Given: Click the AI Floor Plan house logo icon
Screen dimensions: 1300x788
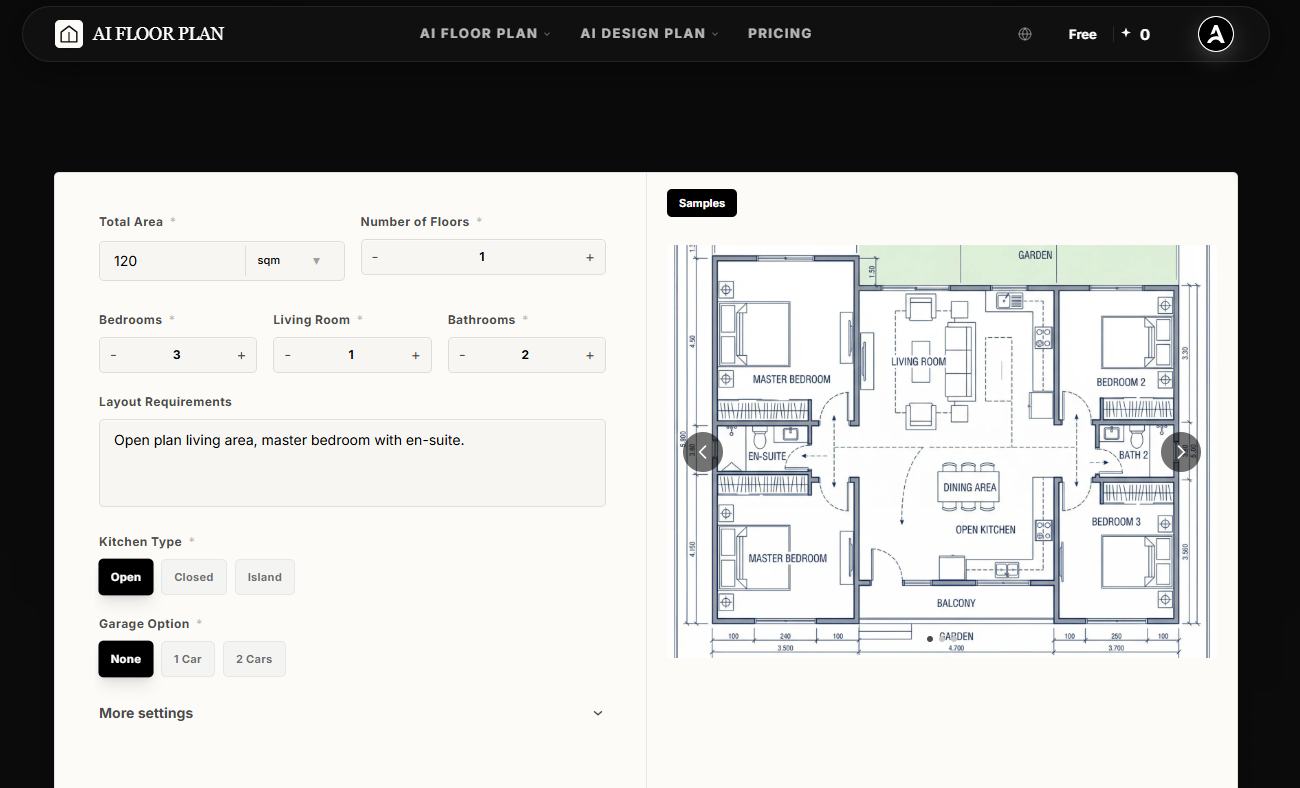Looking at the screenshot, I should (x=69, y=34).
